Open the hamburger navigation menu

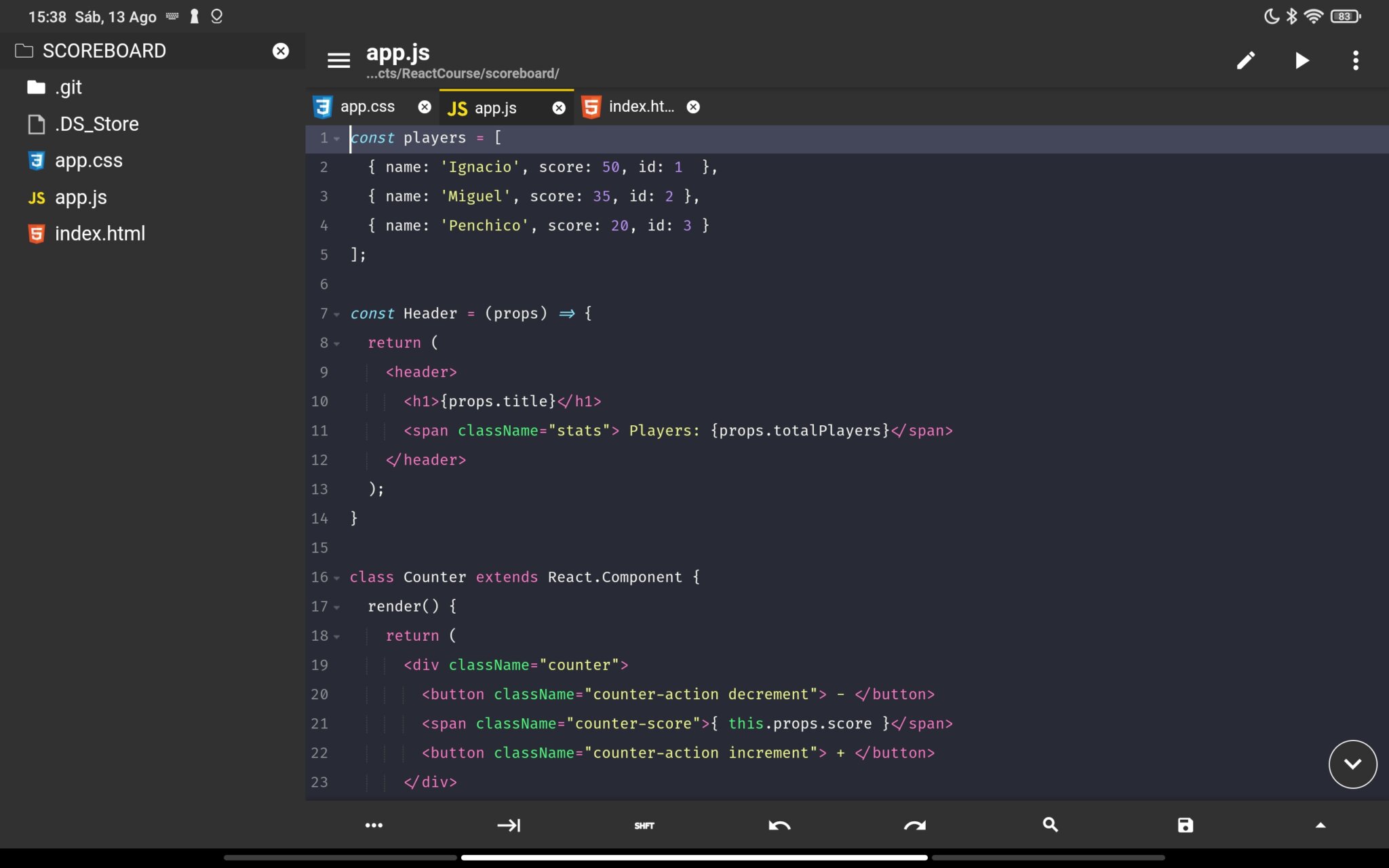pos(338,60)
